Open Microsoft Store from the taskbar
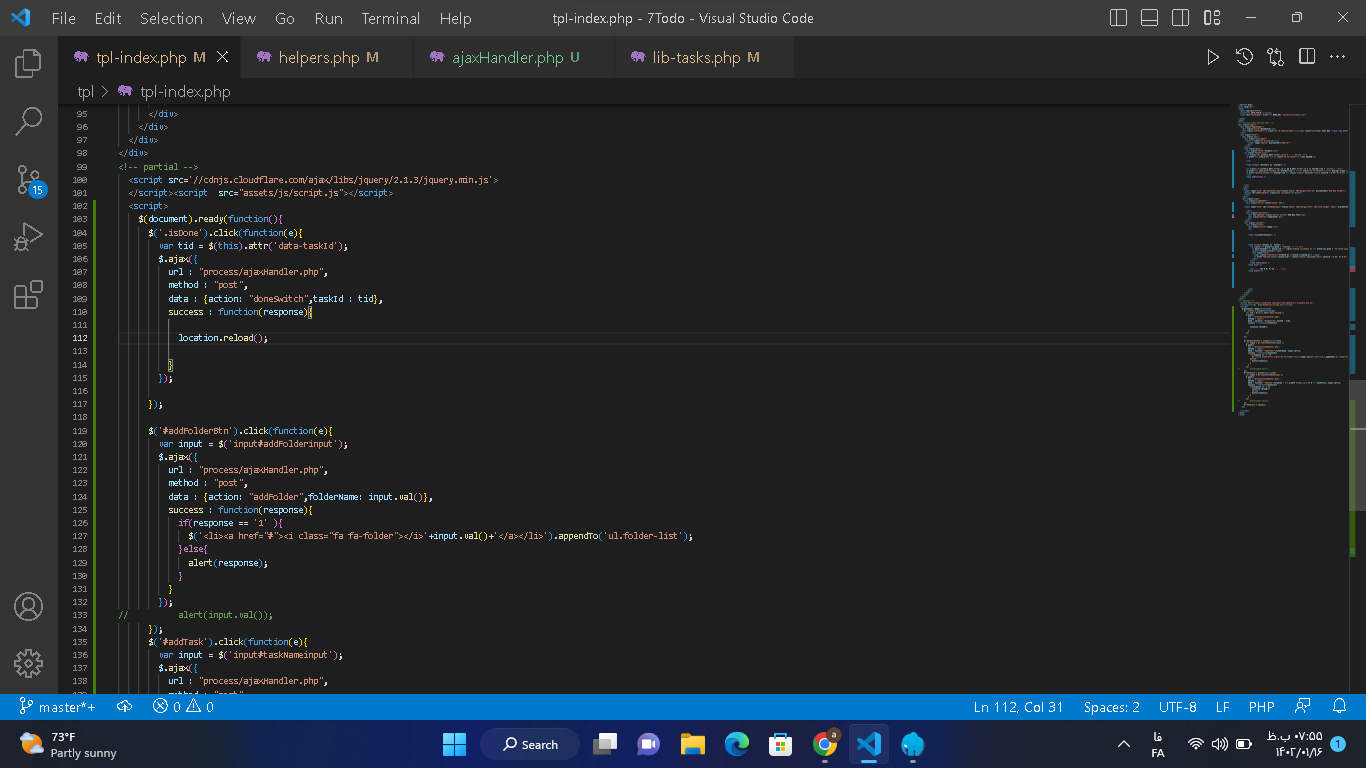The image size is (1366, 768). (x=781, y=744)
